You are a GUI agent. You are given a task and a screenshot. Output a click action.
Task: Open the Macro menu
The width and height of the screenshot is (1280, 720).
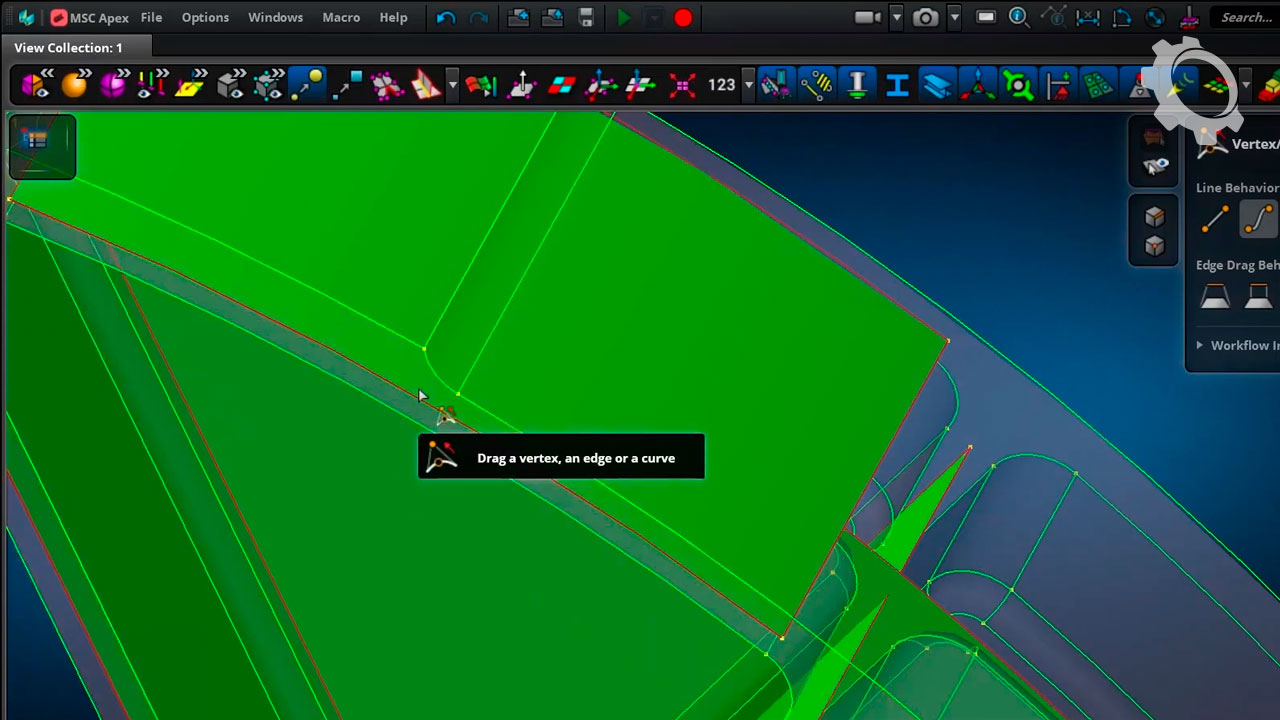pos(341,18)
